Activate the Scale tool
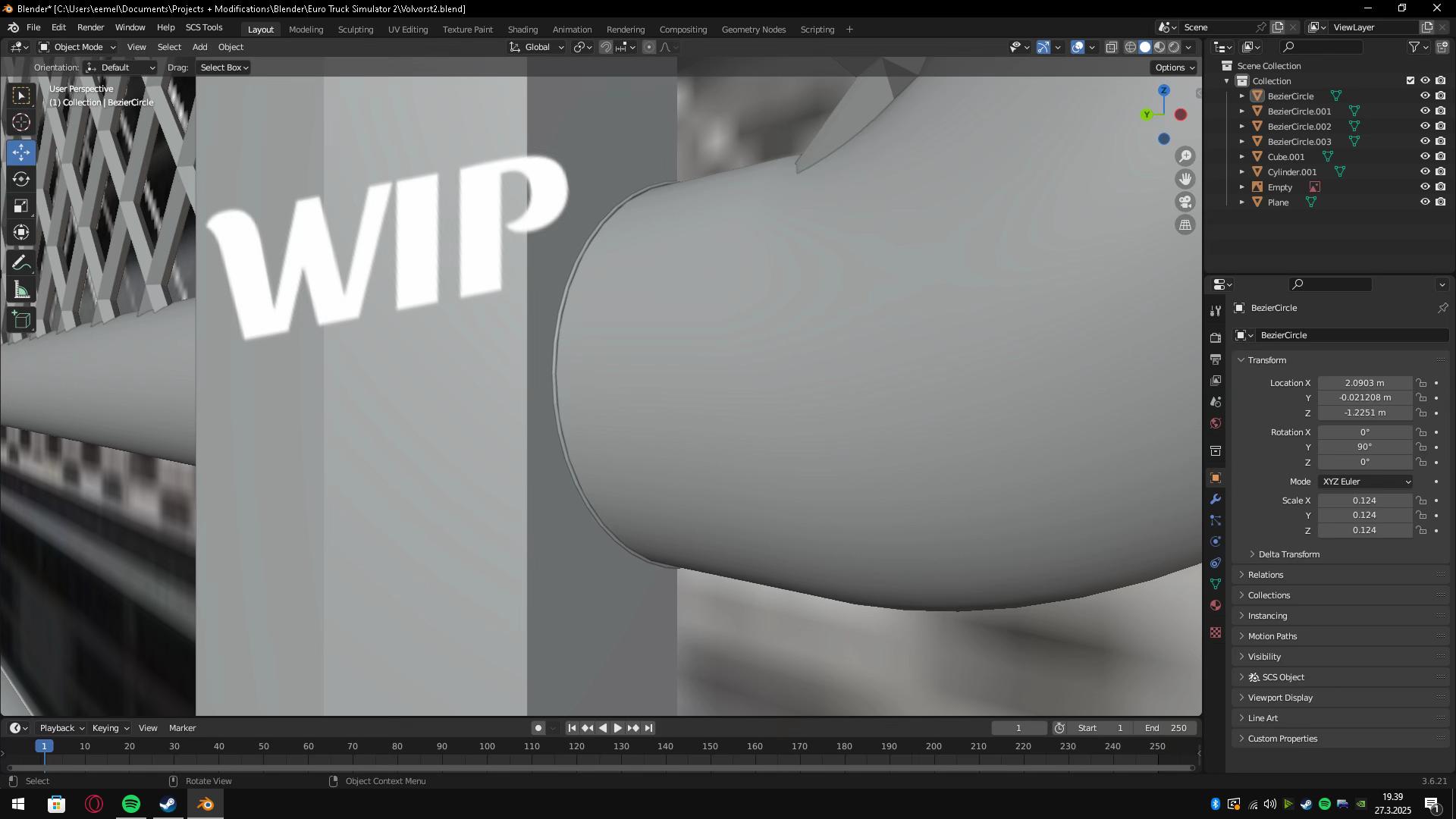 pos(21,206)
